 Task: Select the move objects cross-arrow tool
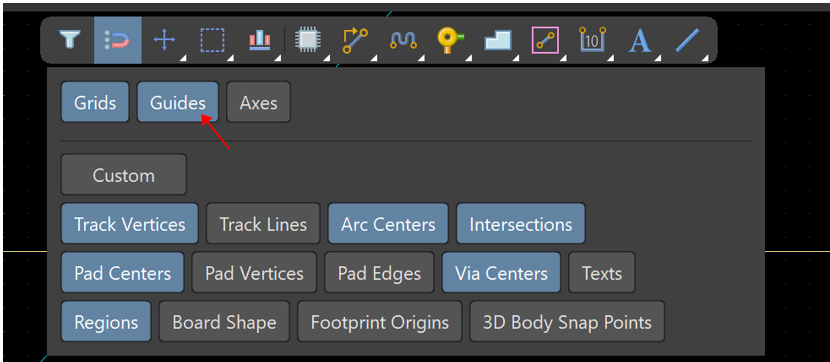[x=164, y=40]
